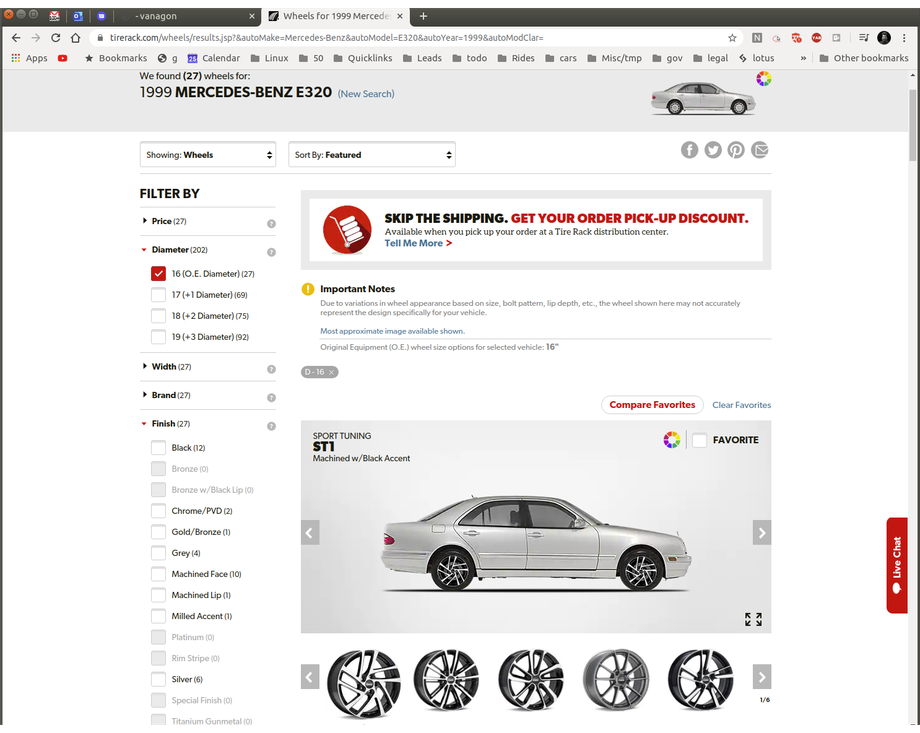Viewport: 920px width, 733px height.
Task: Check the Black finish filter
Action: [158, 448]
